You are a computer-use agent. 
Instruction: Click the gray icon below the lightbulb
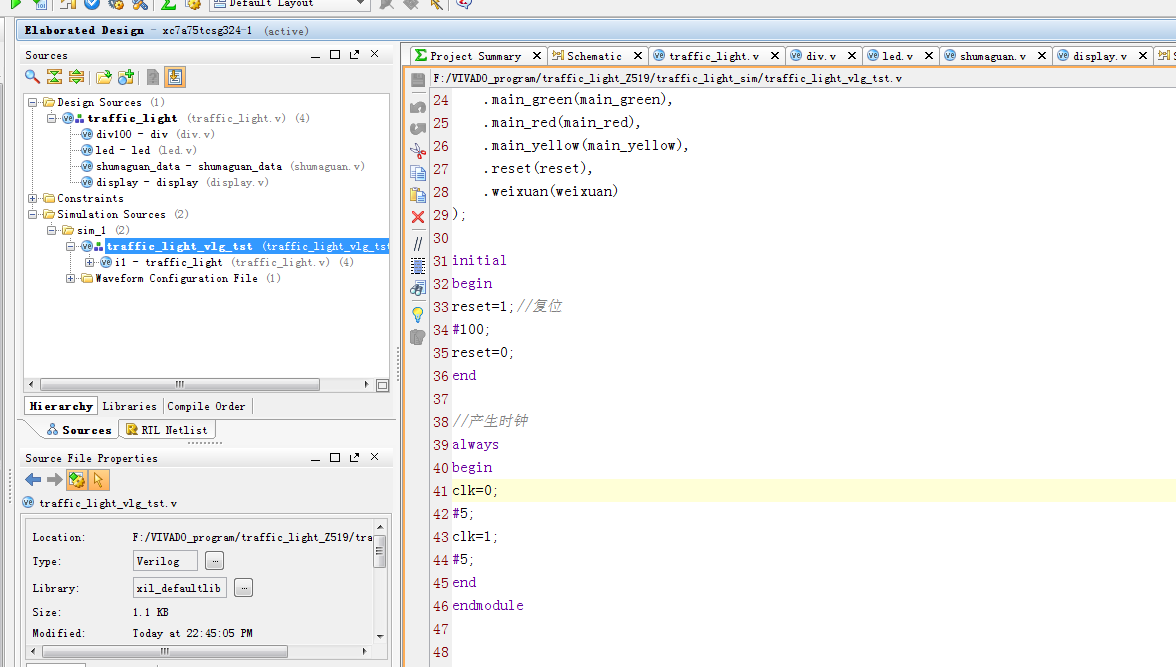418,338
